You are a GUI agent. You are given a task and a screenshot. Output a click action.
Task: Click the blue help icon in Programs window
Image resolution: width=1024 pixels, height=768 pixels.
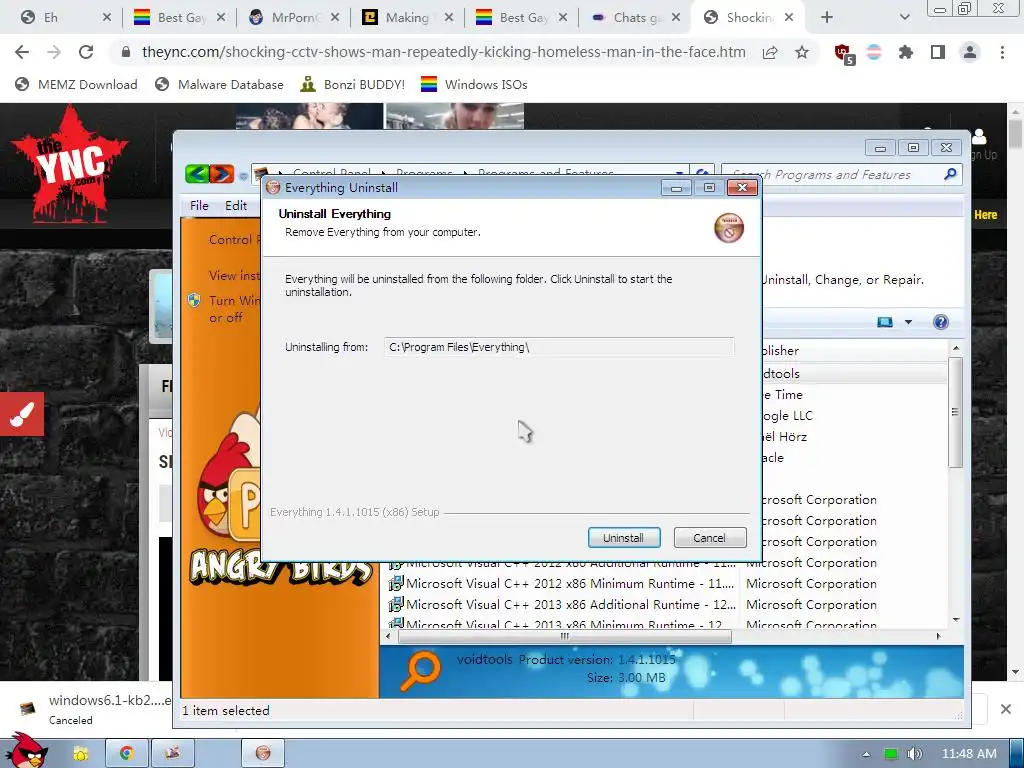pos(940,322)
